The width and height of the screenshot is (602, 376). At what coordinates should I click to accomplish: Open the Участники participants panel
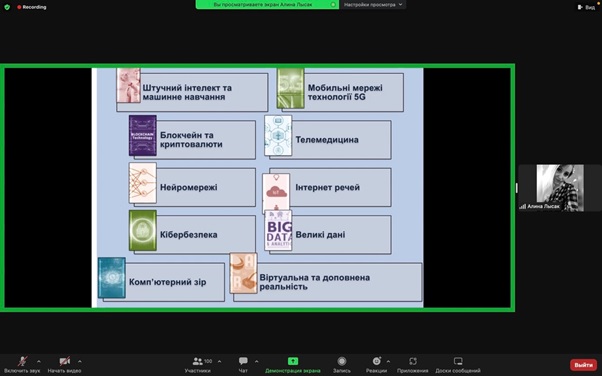click(198, 361)
